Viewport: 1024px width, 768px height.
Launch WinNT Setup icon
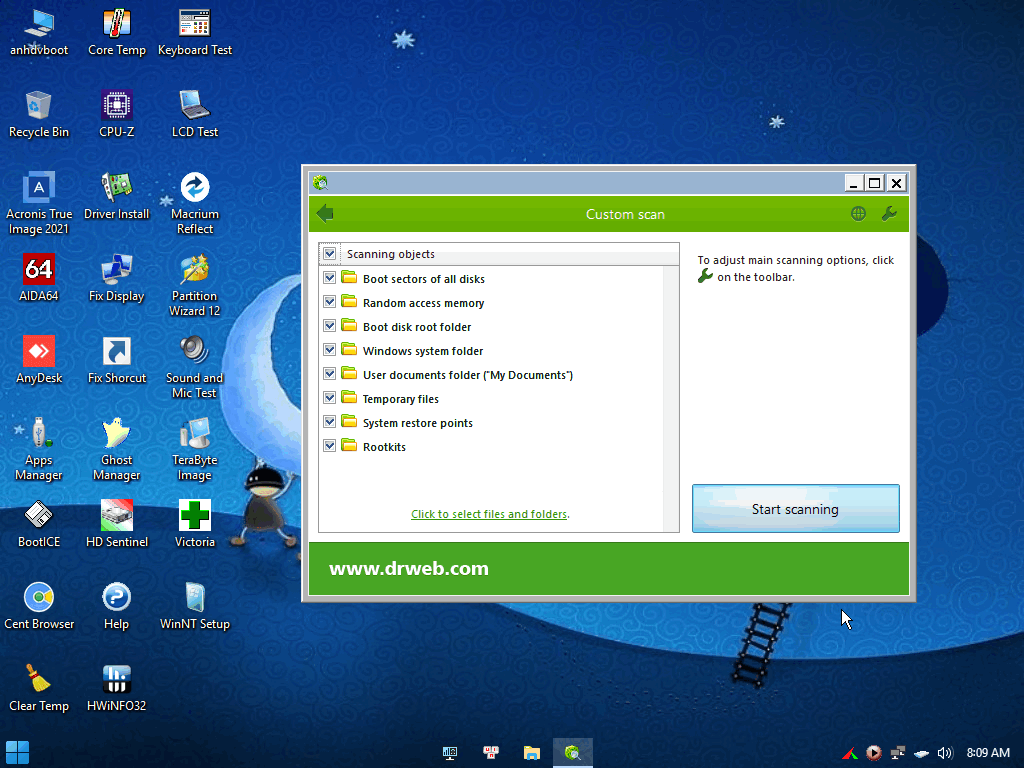pos(195,606)
